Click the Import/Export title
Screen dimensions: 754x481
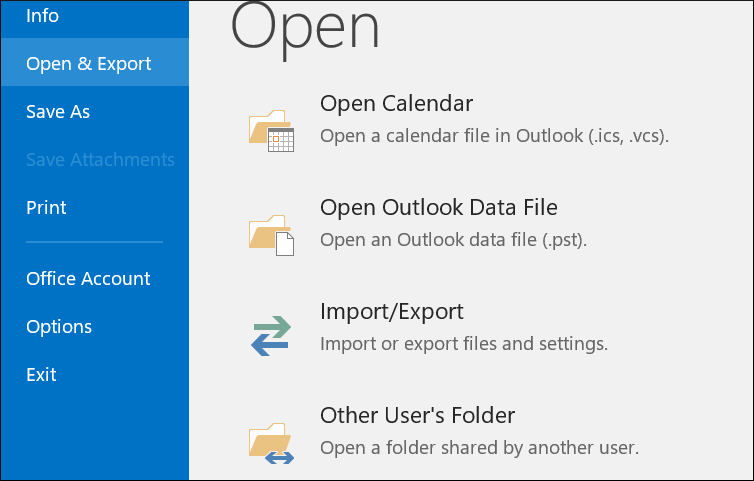(391, 312)
